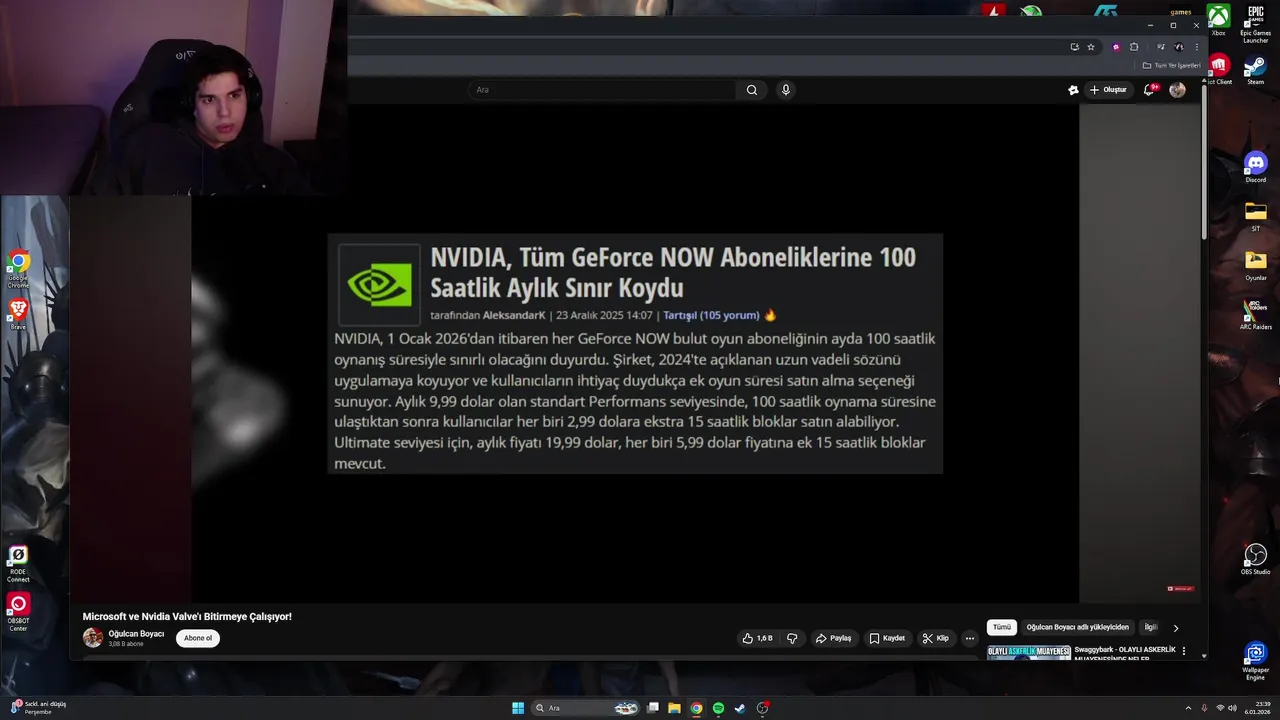Focus the YouTube Ara search field
The width and height of the screenshot is (1280, 720).
point(604,90)
